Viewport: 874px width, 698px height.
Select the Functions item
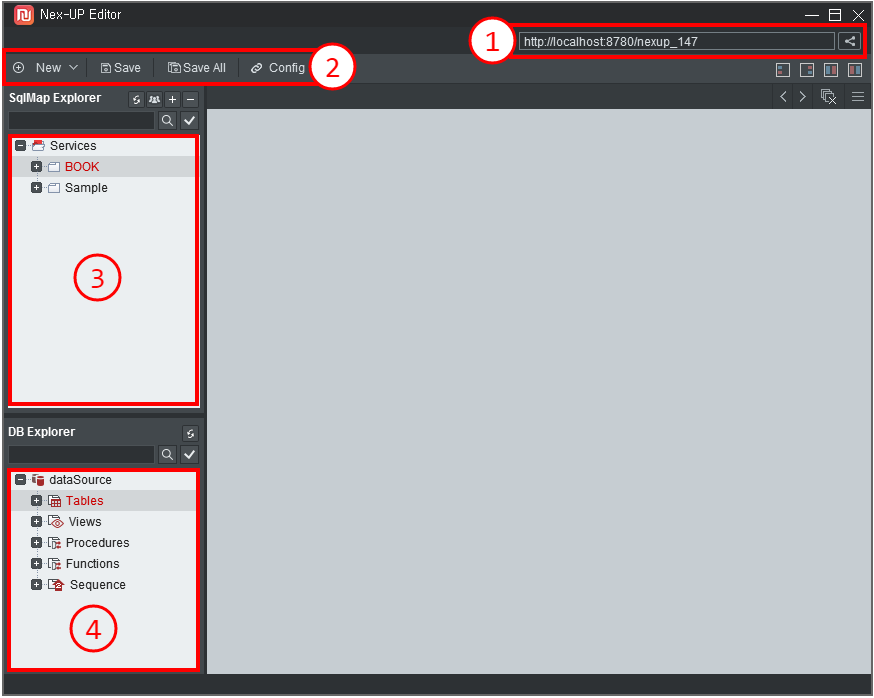point(92,564)
